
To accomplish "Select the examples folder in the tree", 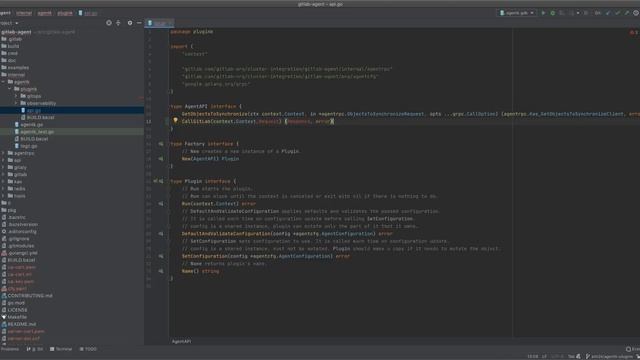I will pyautogui.click(x=18, y=67).
